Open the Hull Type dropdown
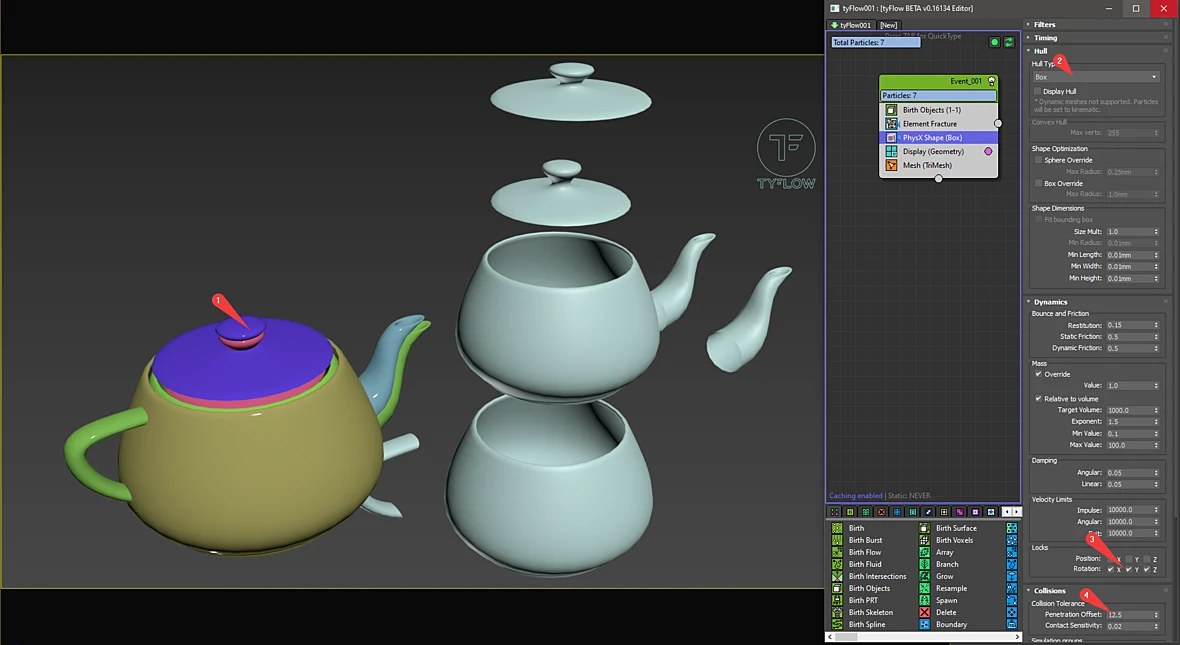This screenshot has height=645, width=1180. coord(1095,77)
